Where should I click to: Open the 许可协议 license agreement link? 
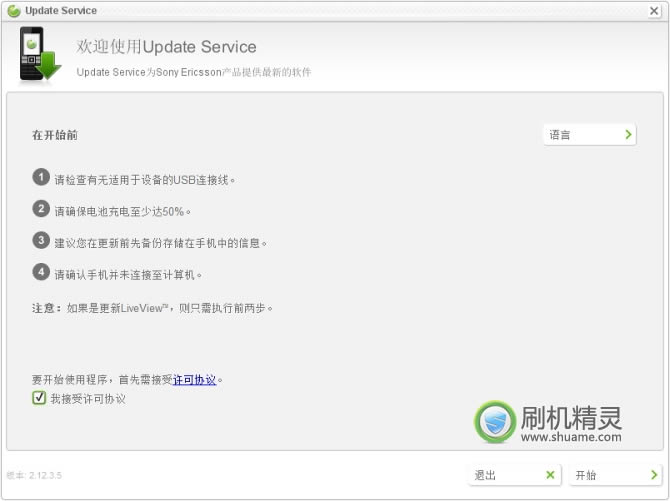point(194,380)
